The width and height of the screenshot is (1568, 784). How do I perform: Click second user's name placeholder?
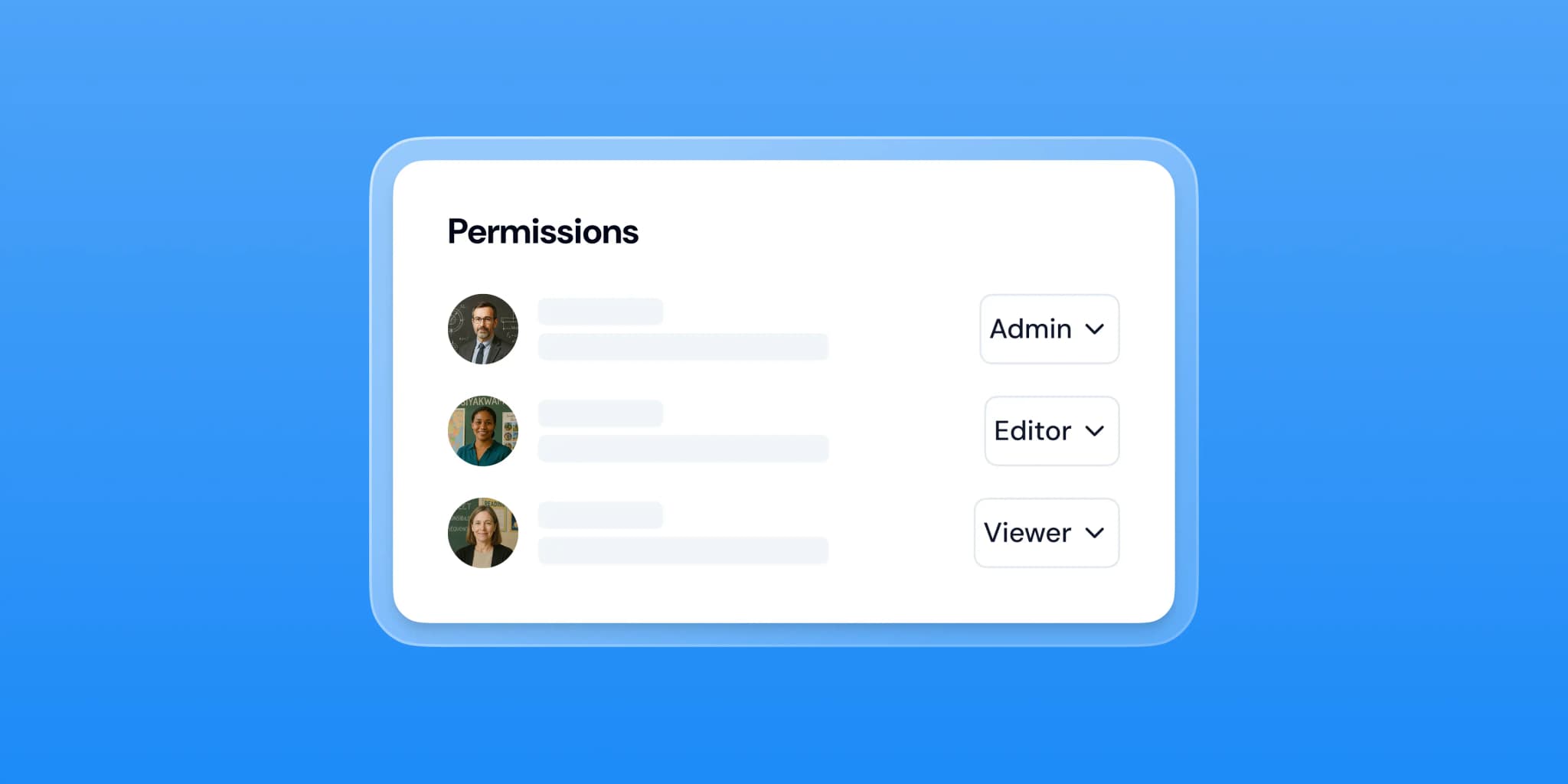600,413
